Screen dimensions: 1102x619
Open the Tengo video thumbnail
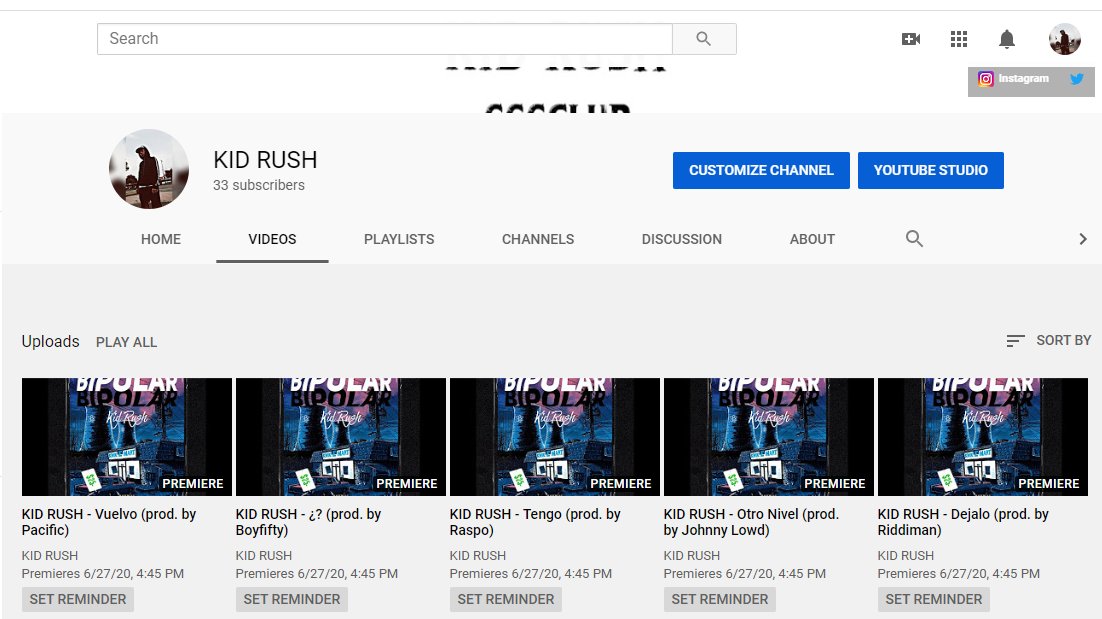click(x=555, y=437)
